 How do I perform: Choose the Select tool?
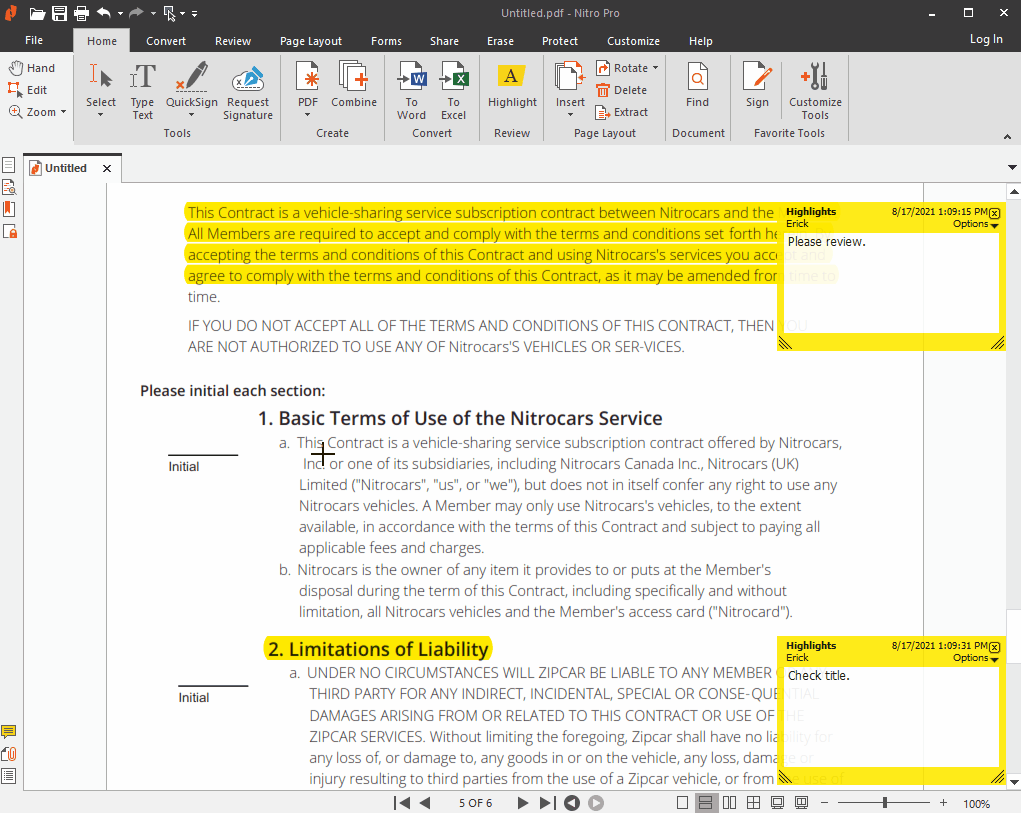click(100, 85)
